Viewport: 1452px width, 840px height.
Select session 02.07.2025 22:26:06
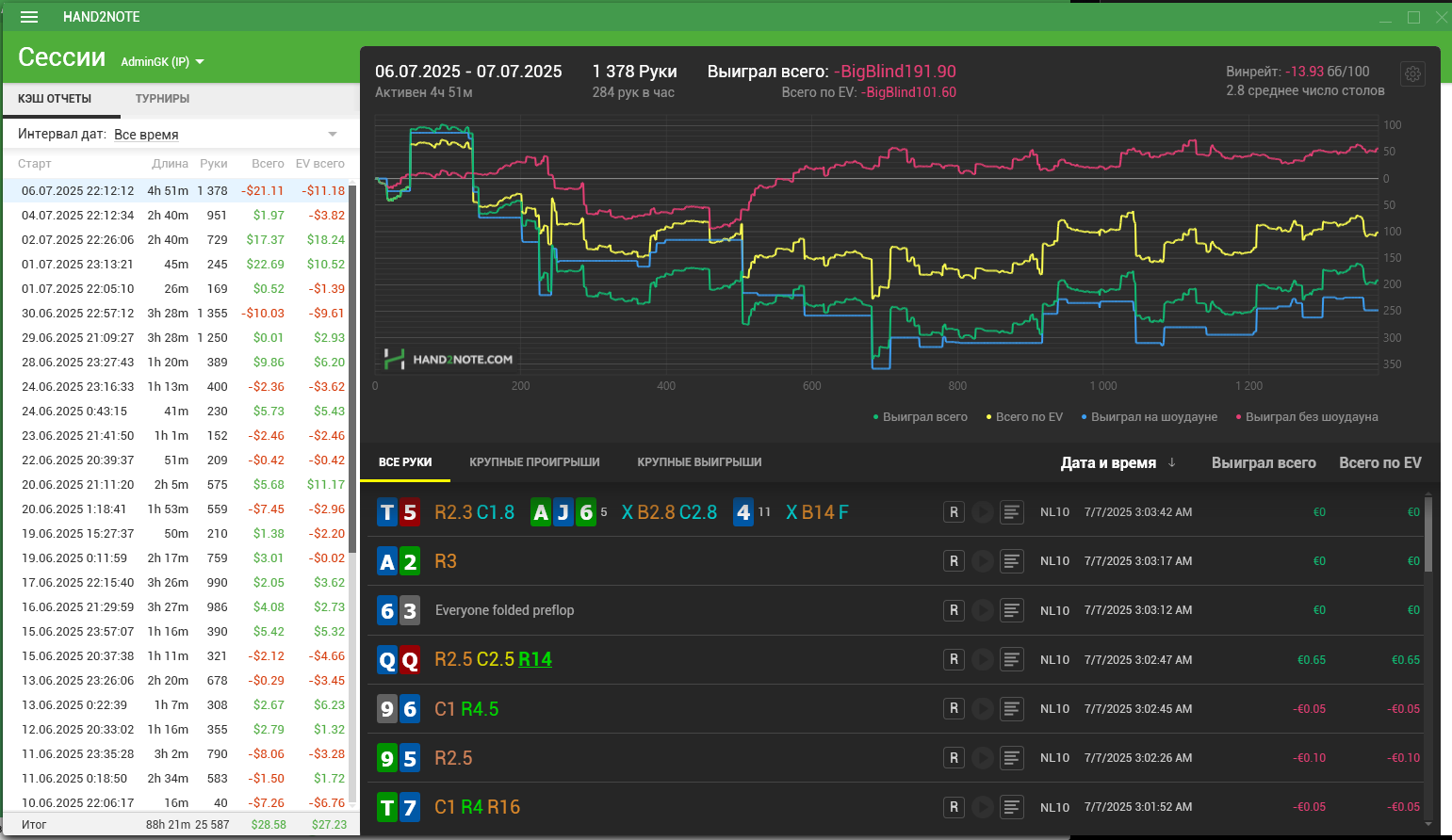tap(176, 239)
